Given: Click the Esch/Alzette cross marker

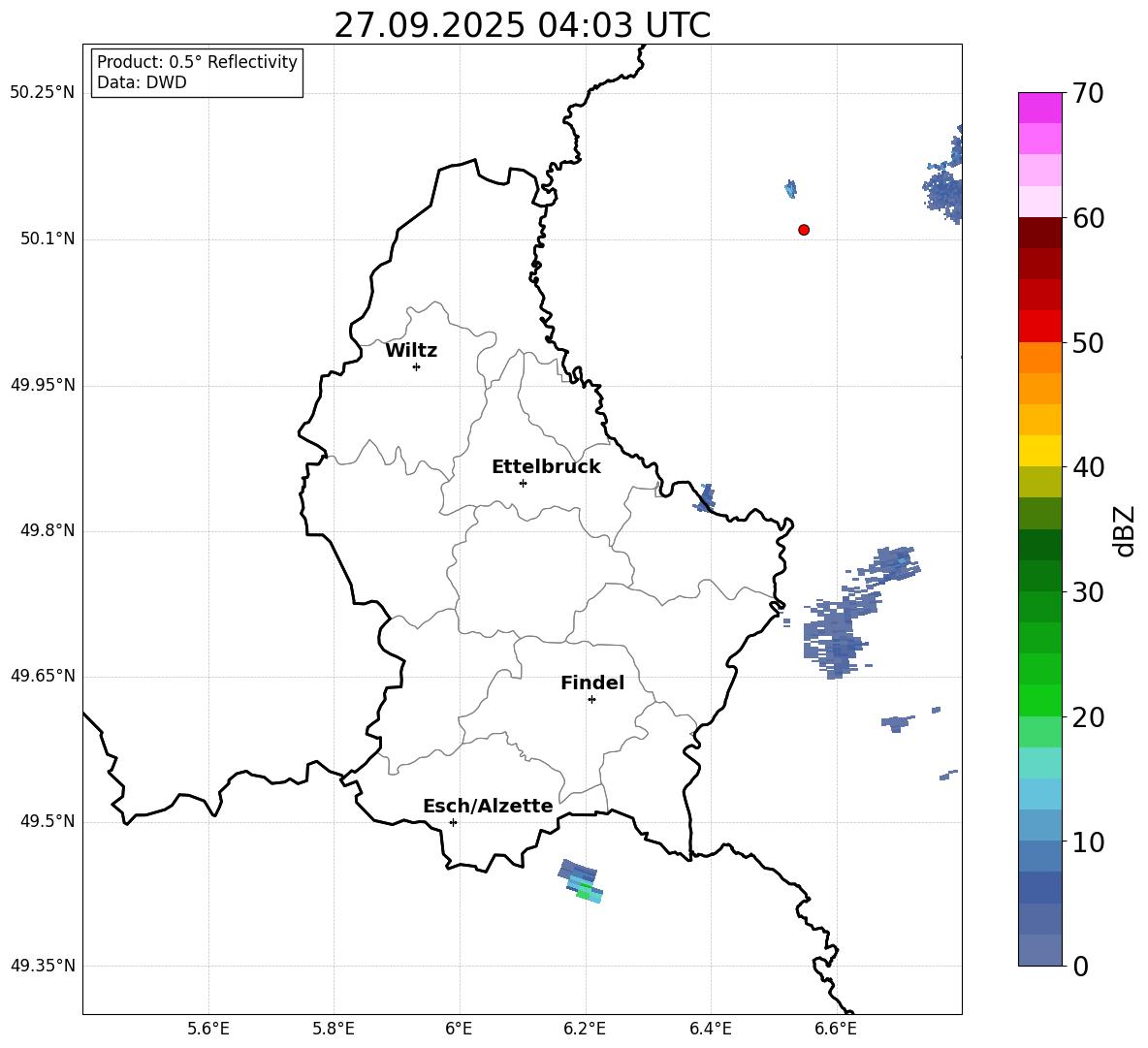Looking at the screenshot, I should 453,822.
